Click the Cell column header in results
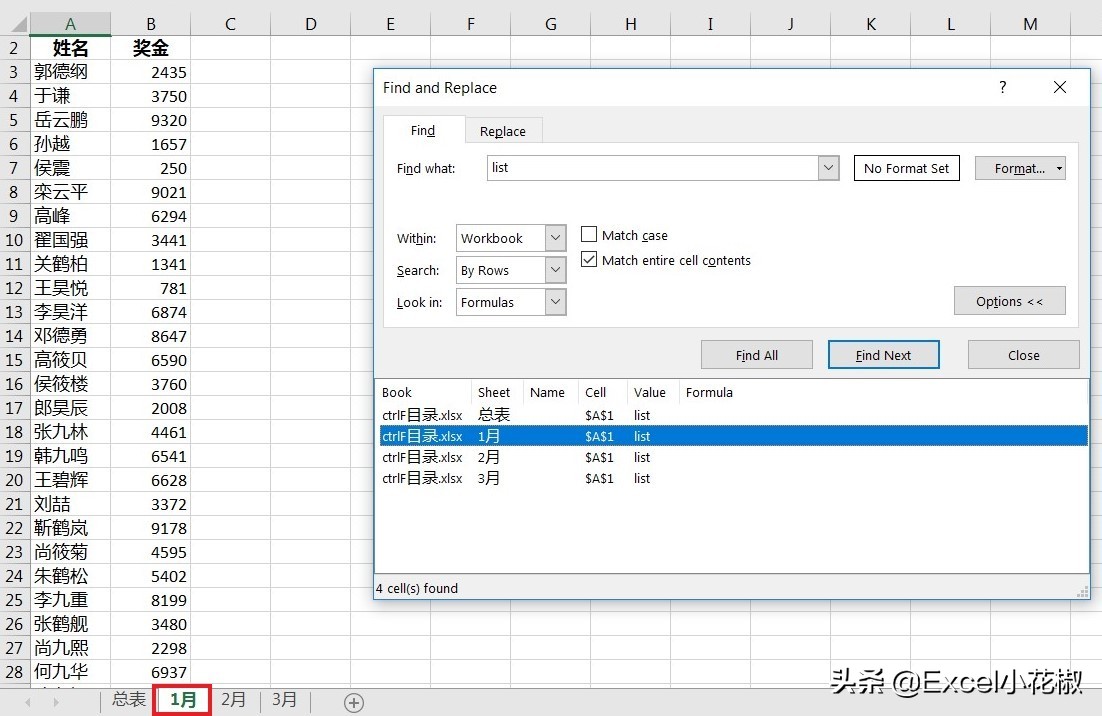This screenshot has height=716, width=1102. coord(602,392)
